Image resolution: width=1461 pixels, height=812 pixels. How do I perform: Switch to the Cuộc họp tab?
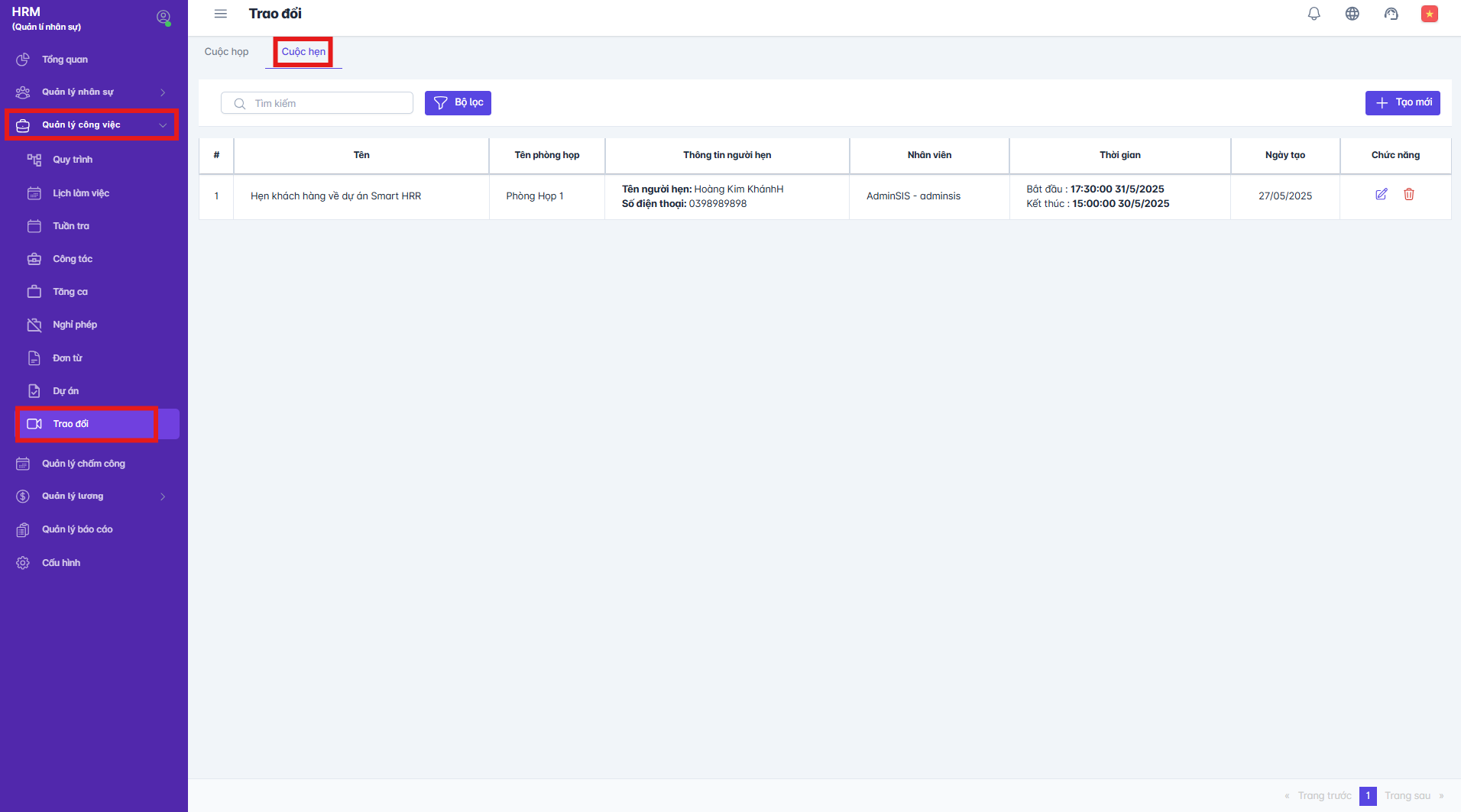[226, 52]
